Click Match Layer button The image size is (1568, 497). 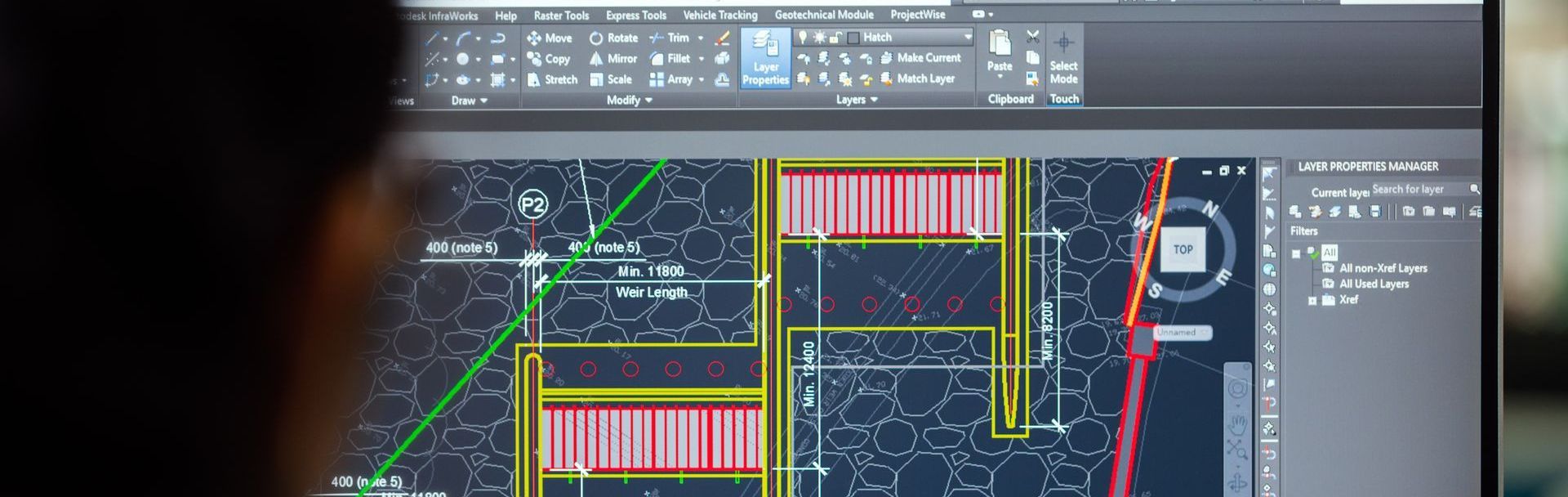916,78
